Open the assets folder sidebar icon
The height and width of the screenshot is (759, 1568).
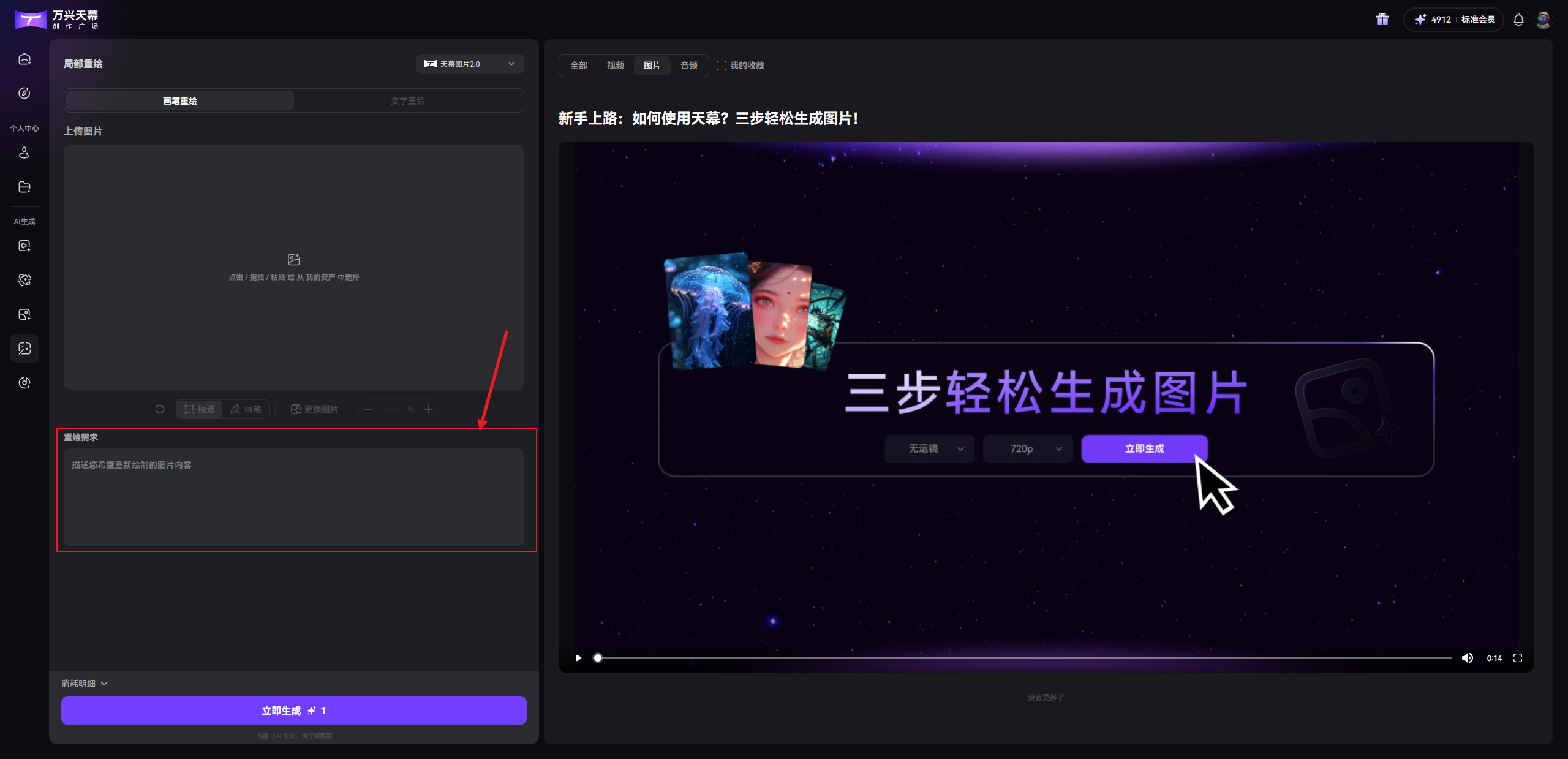(x=24, y=187)
